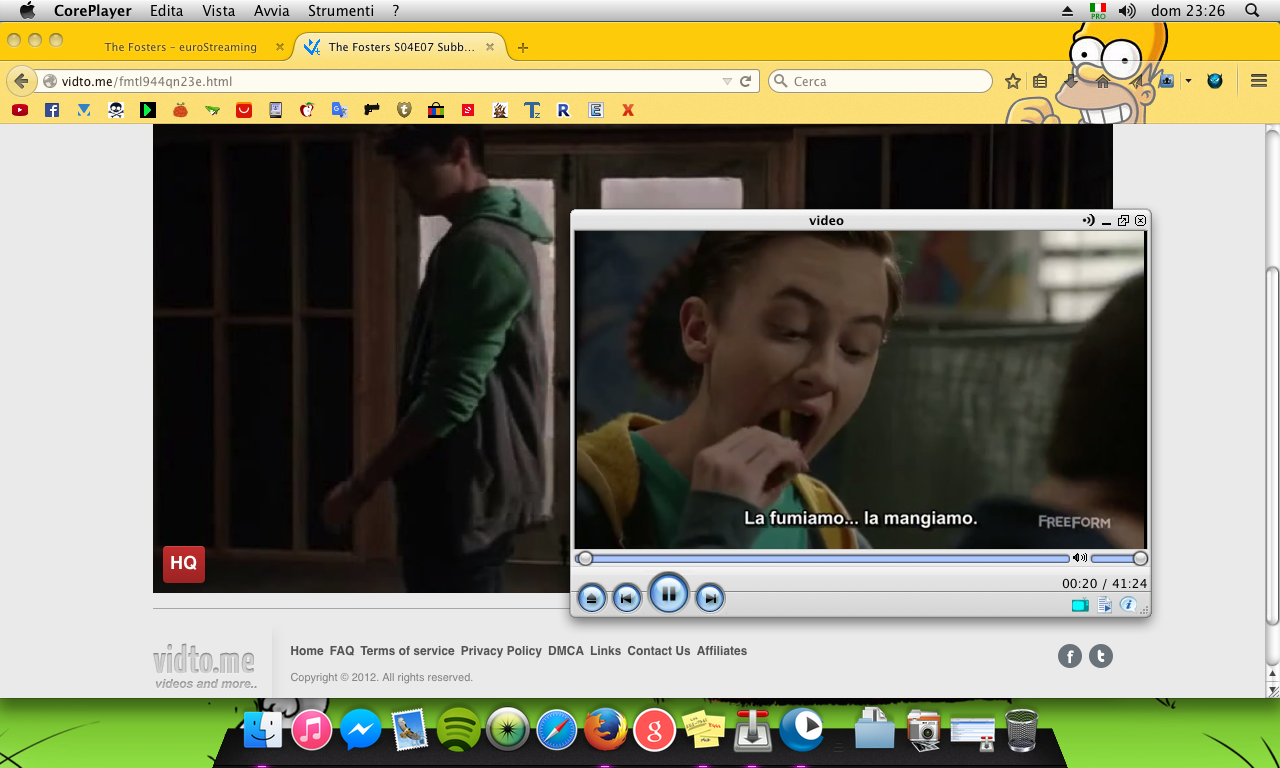The width and height of the screenshot is (1280, 768).
Task: Open the blue R bookmark
Action: pyautogui.click(x=564, y=110)
